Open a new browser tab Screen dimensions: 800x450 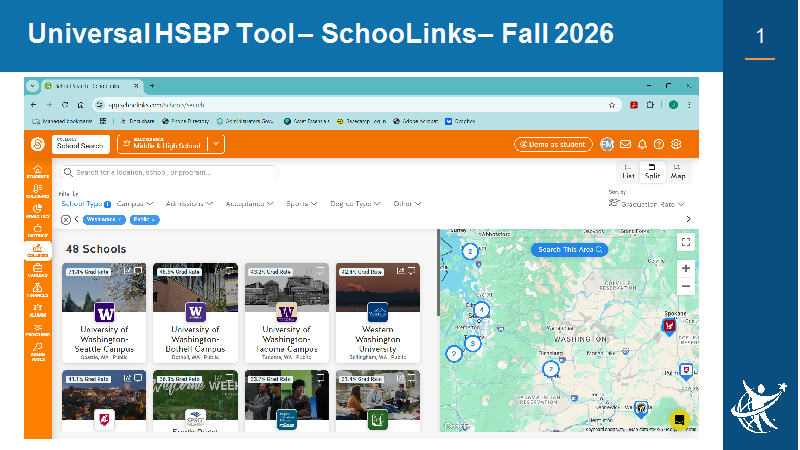point(152,86)
